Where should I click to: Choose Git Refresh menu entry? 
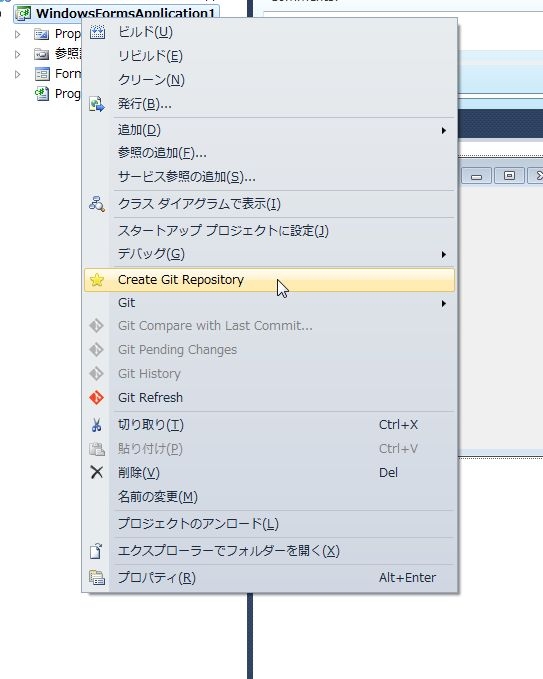(x=269, y=398)
